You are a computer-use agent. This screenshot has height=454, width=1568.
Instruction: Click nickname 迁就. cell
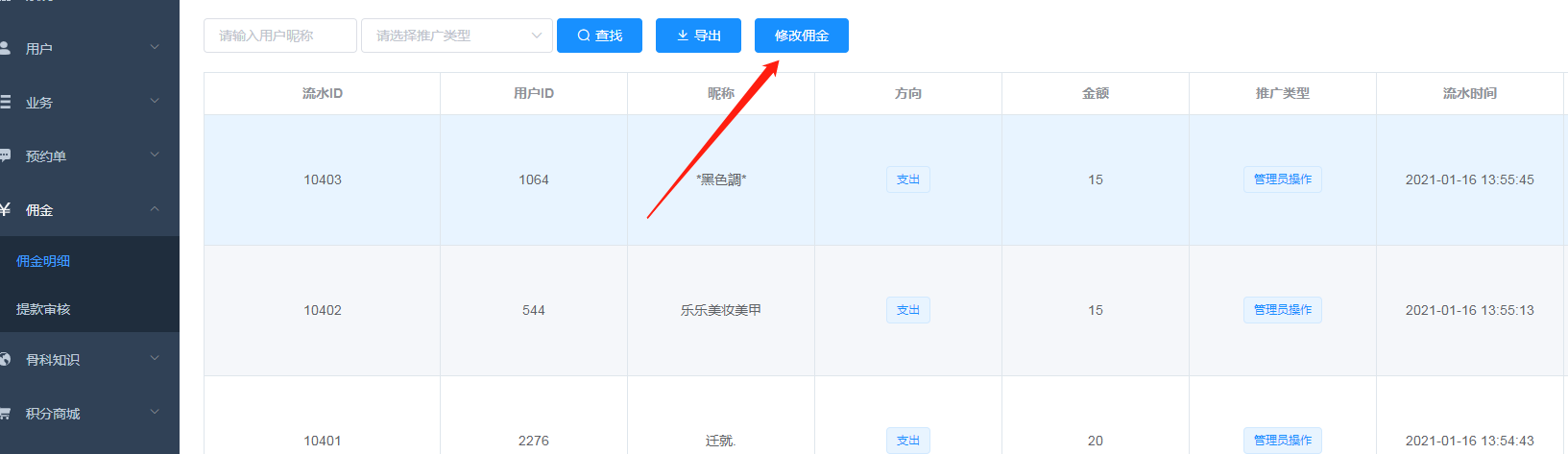coord(721,416)
